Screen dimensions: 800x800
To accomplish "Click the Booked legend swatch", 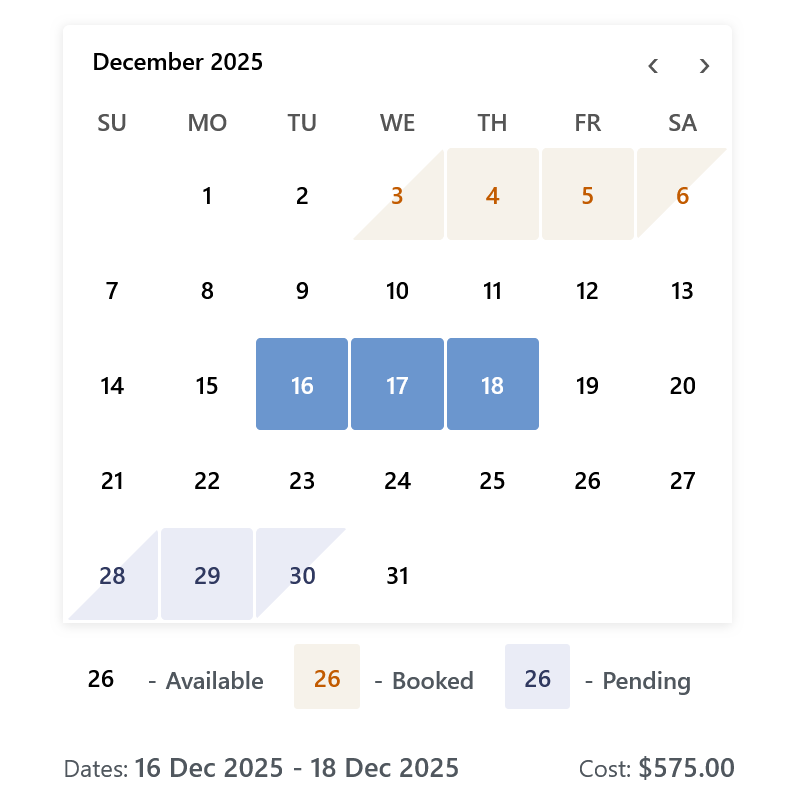I will coord(327,677).
